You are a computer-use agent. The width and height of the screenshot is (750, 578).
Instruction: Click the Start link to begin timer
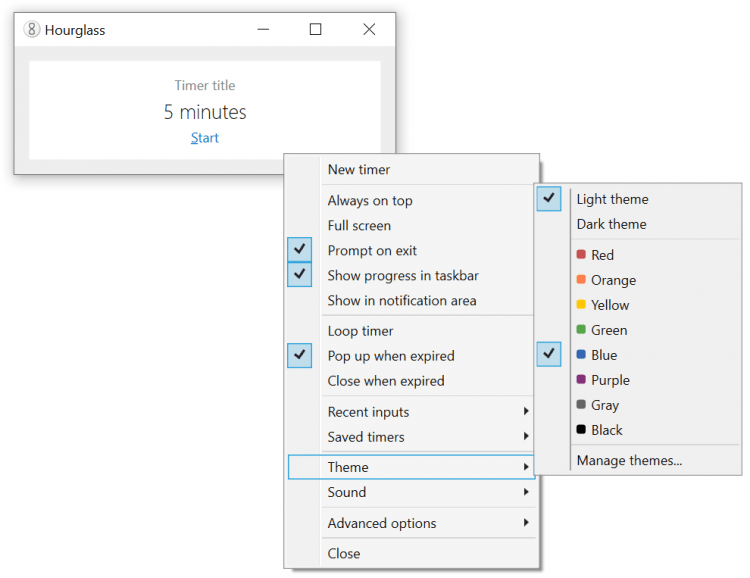click(x=205, y=138)
